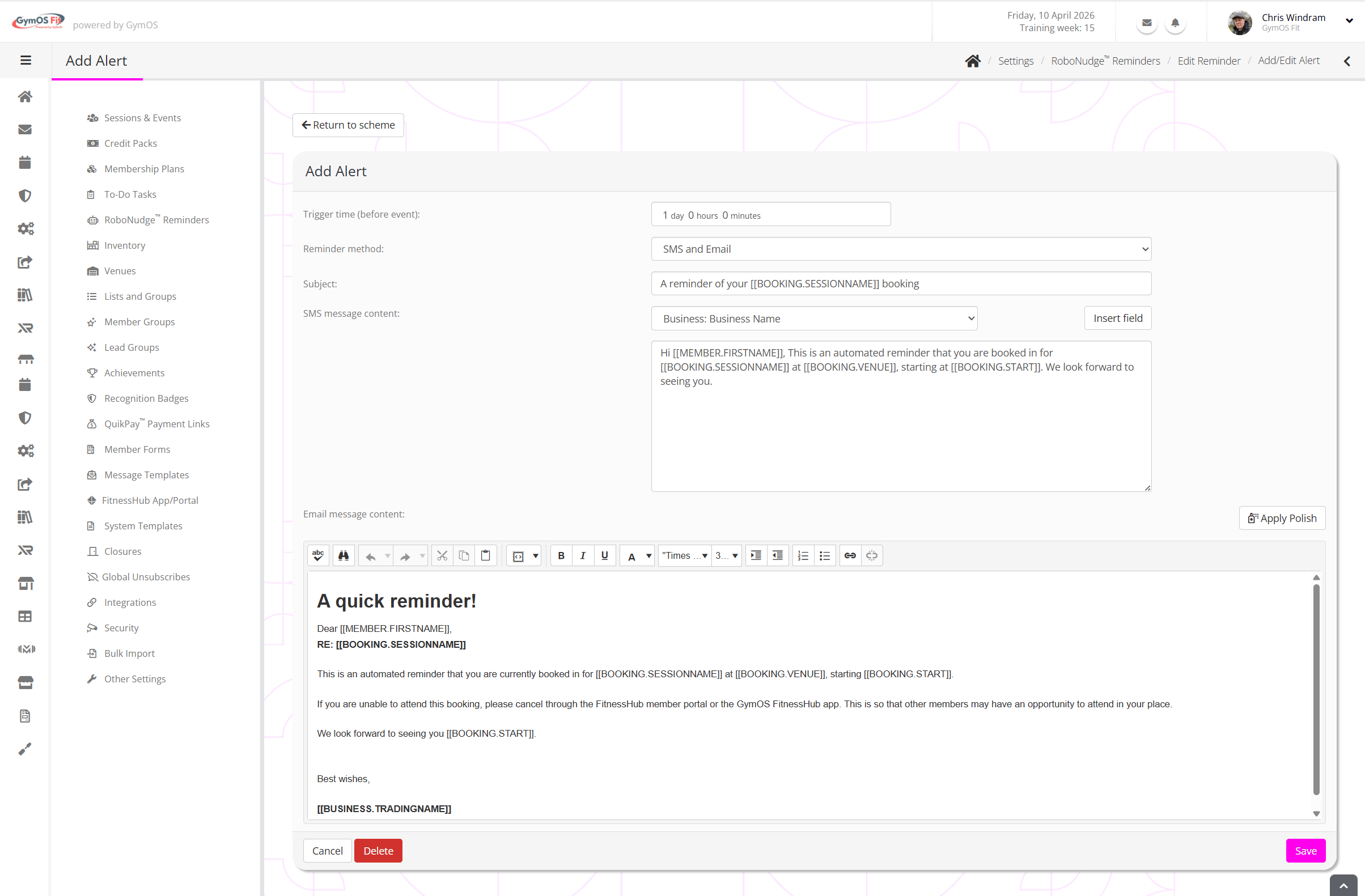Open the Reminder method dropdown
The image size is (1365, 896).
coord(901,249)
